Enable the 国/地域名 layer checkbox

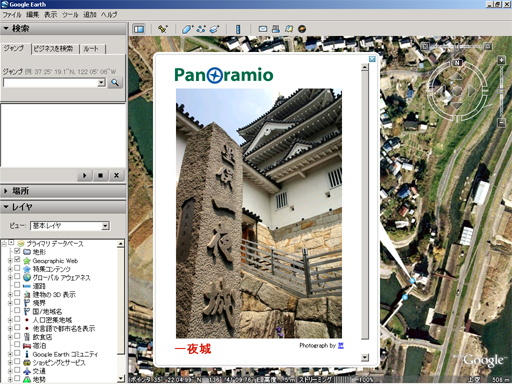pos(17,311)
